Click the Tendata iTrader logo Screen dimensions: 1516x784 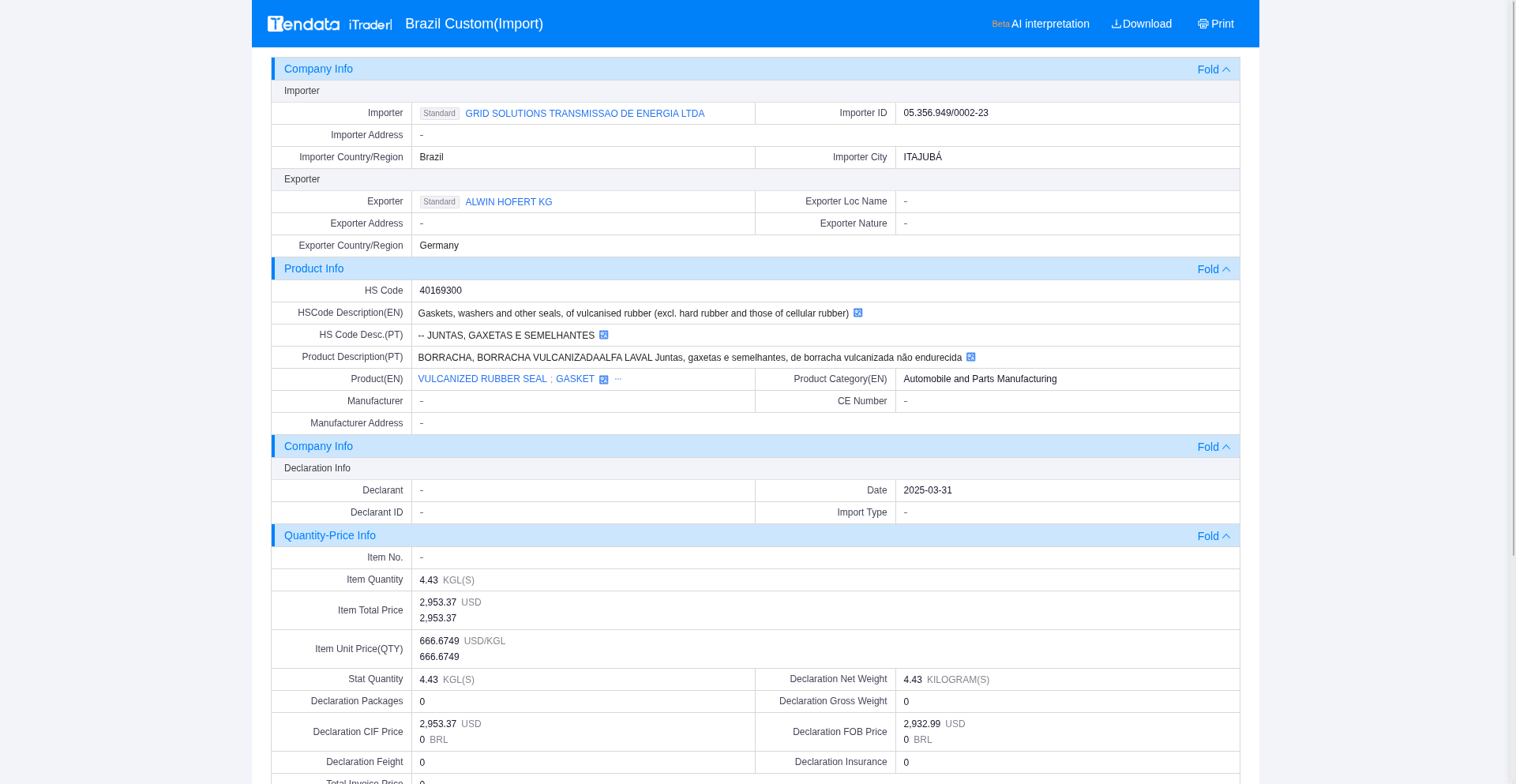pos(329,24)
